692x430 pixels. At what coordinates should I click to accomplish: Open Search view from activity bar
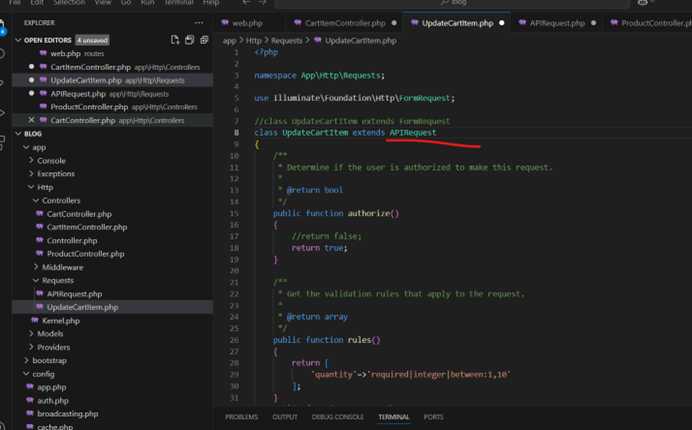tap(2, 54)
